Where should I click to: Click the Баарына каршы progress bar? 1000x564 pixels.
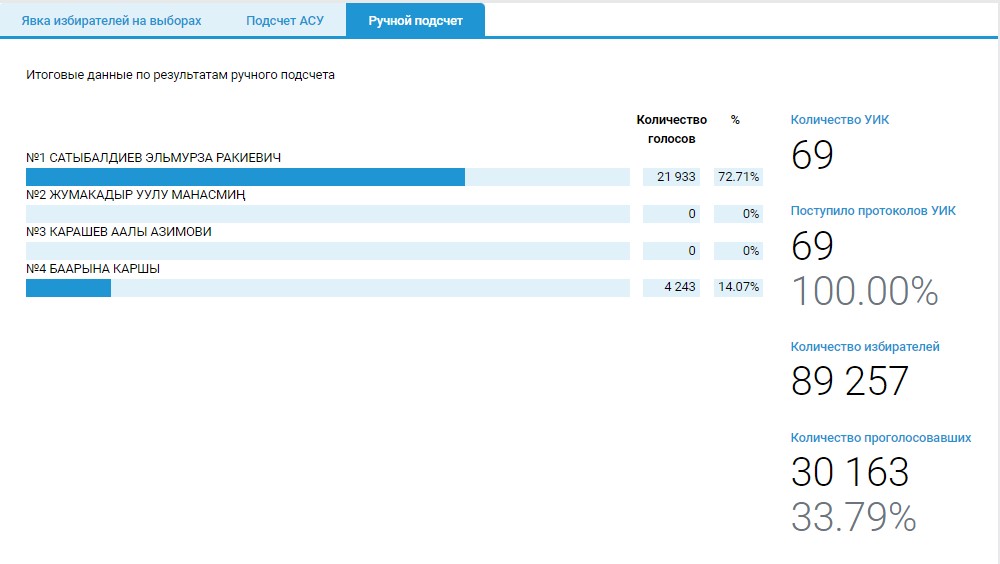click(x=68, y=288)
